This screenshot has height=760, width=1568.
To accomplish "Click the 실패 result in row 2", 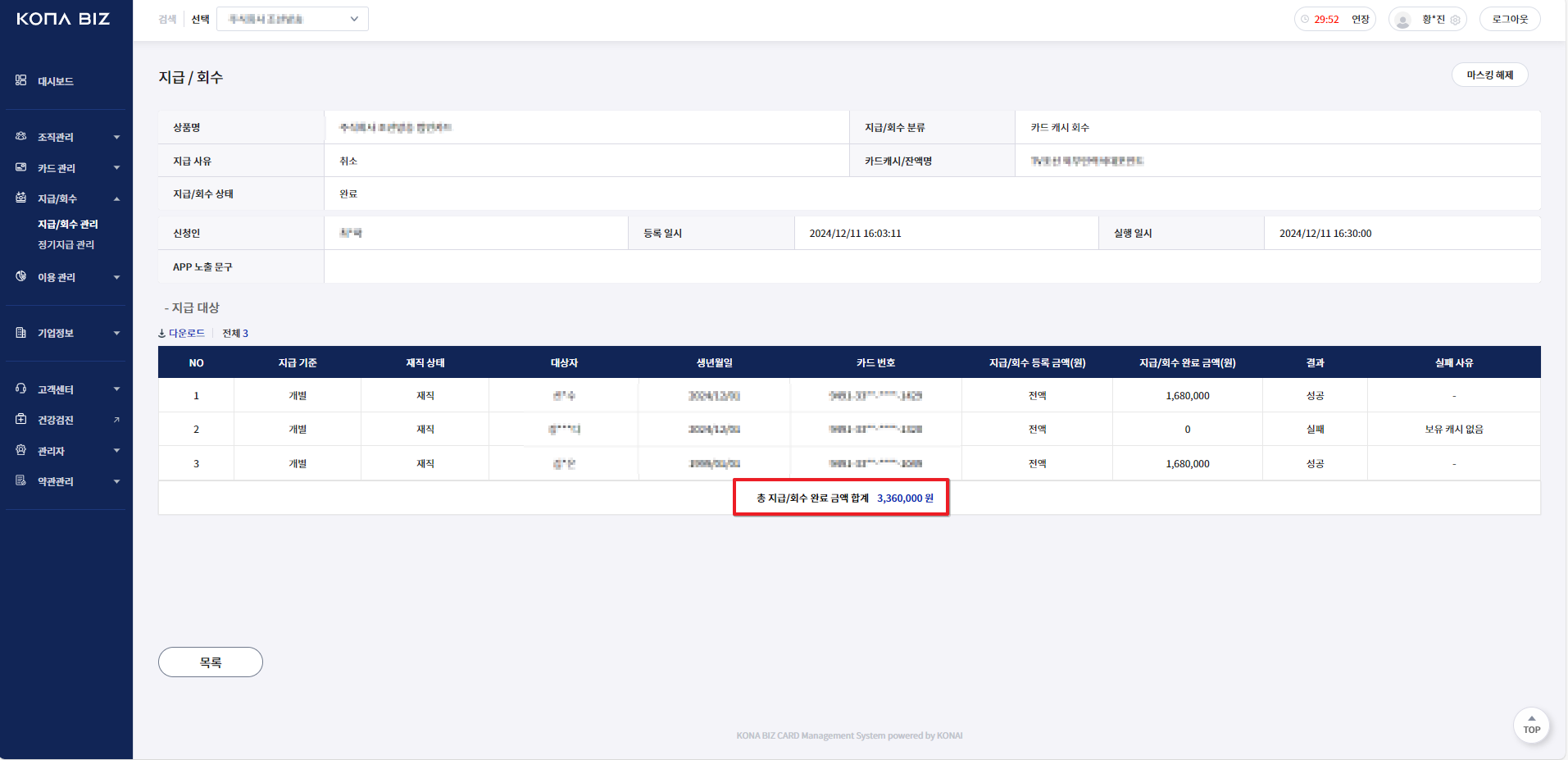I will (1316, 429).
